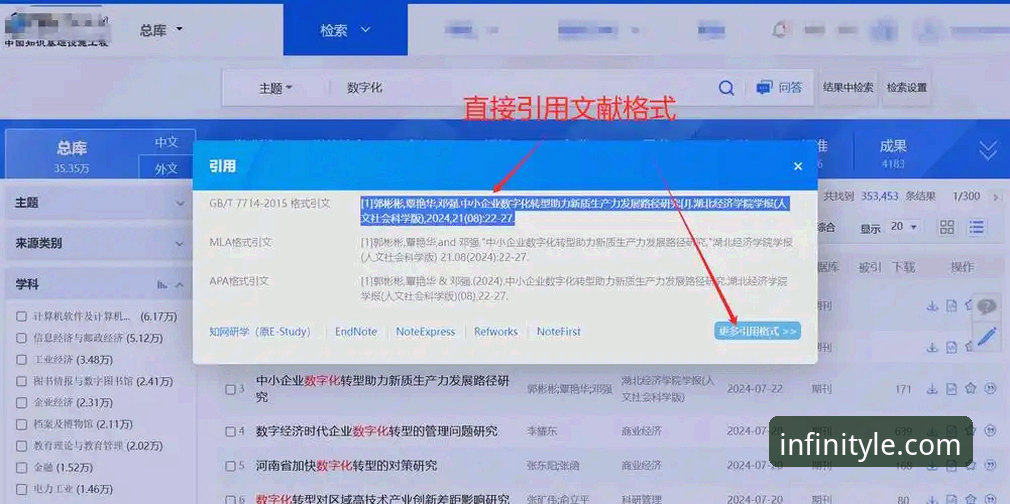Screen dimensions: 1010x504
Task: Open HTML reading for second result row
Action: tap(951, 347)
